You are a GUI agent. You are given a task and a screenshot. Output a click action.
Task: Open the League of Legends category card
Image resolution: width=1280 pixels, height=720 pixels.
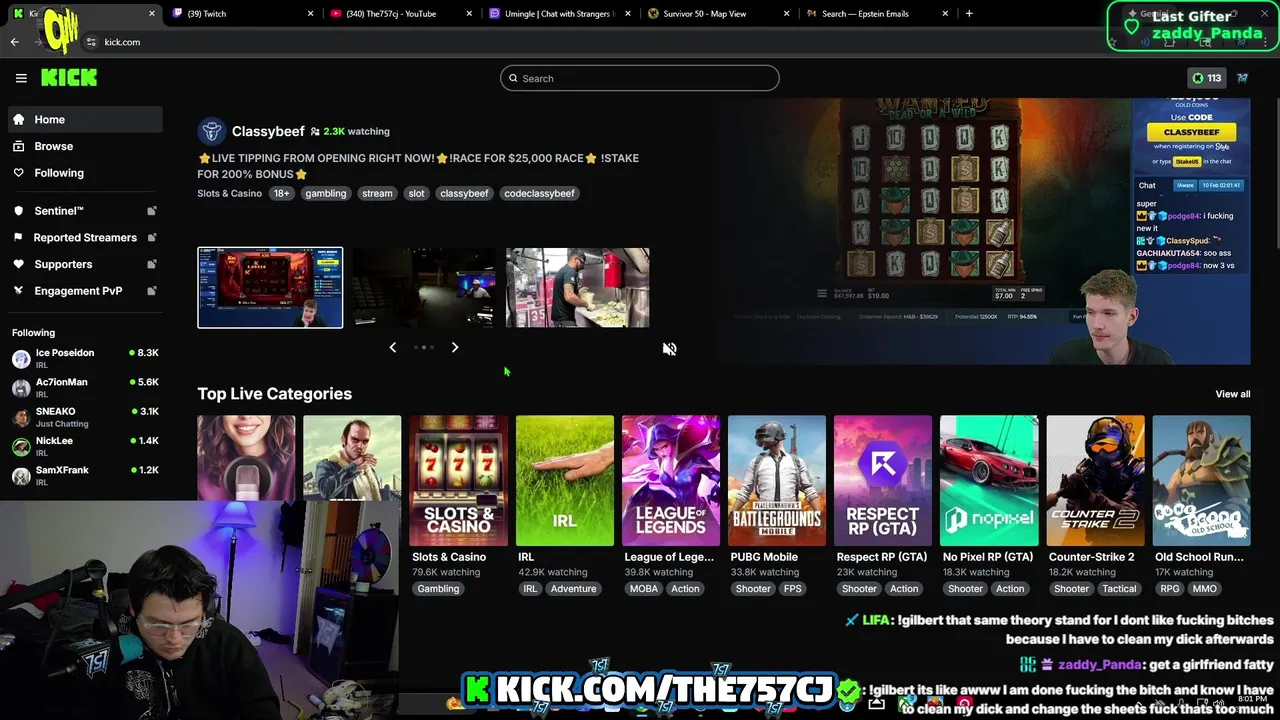671,481
